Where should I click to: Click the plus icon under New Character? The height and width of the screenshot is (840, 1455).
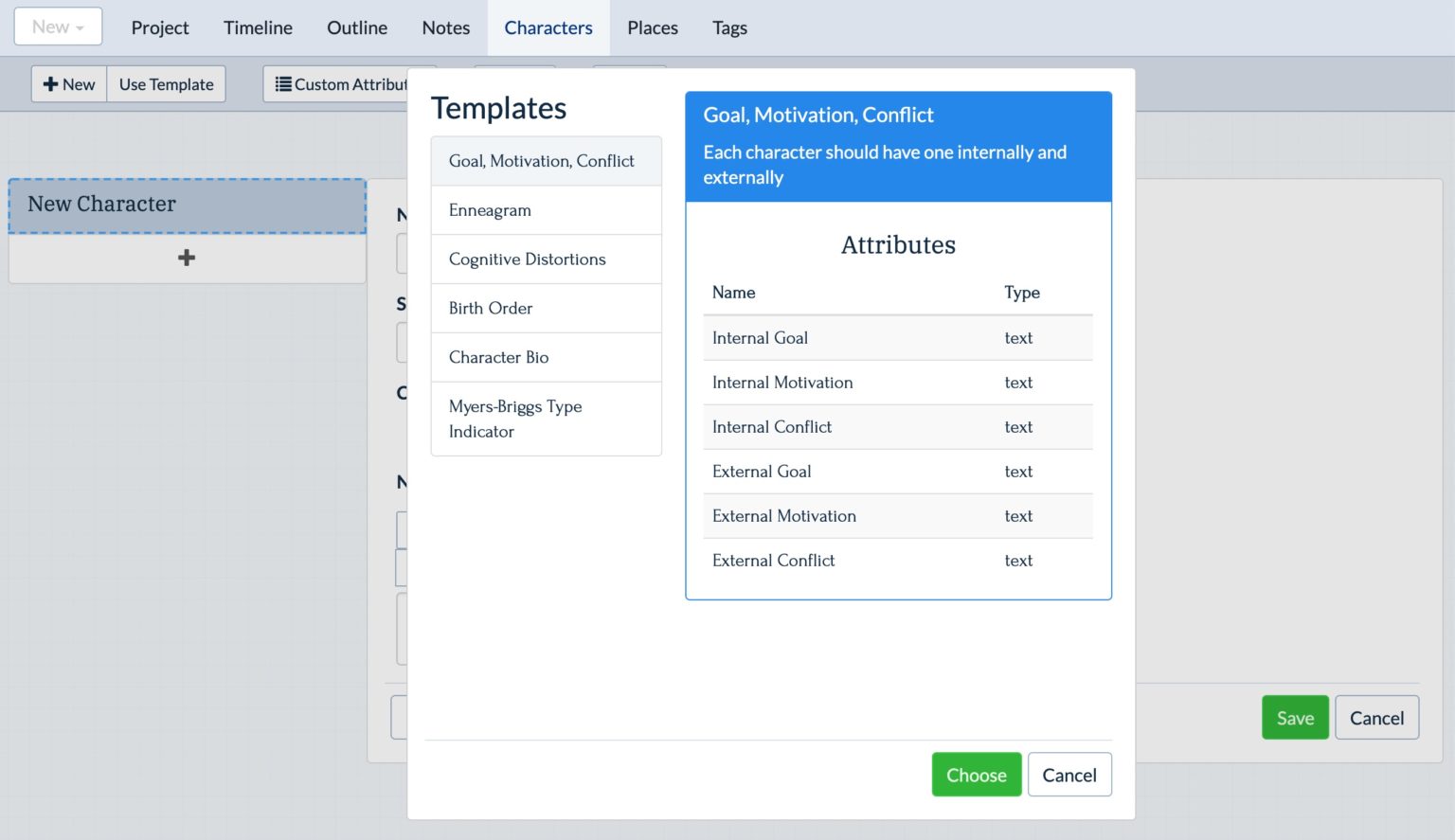[x=187, y=258]
